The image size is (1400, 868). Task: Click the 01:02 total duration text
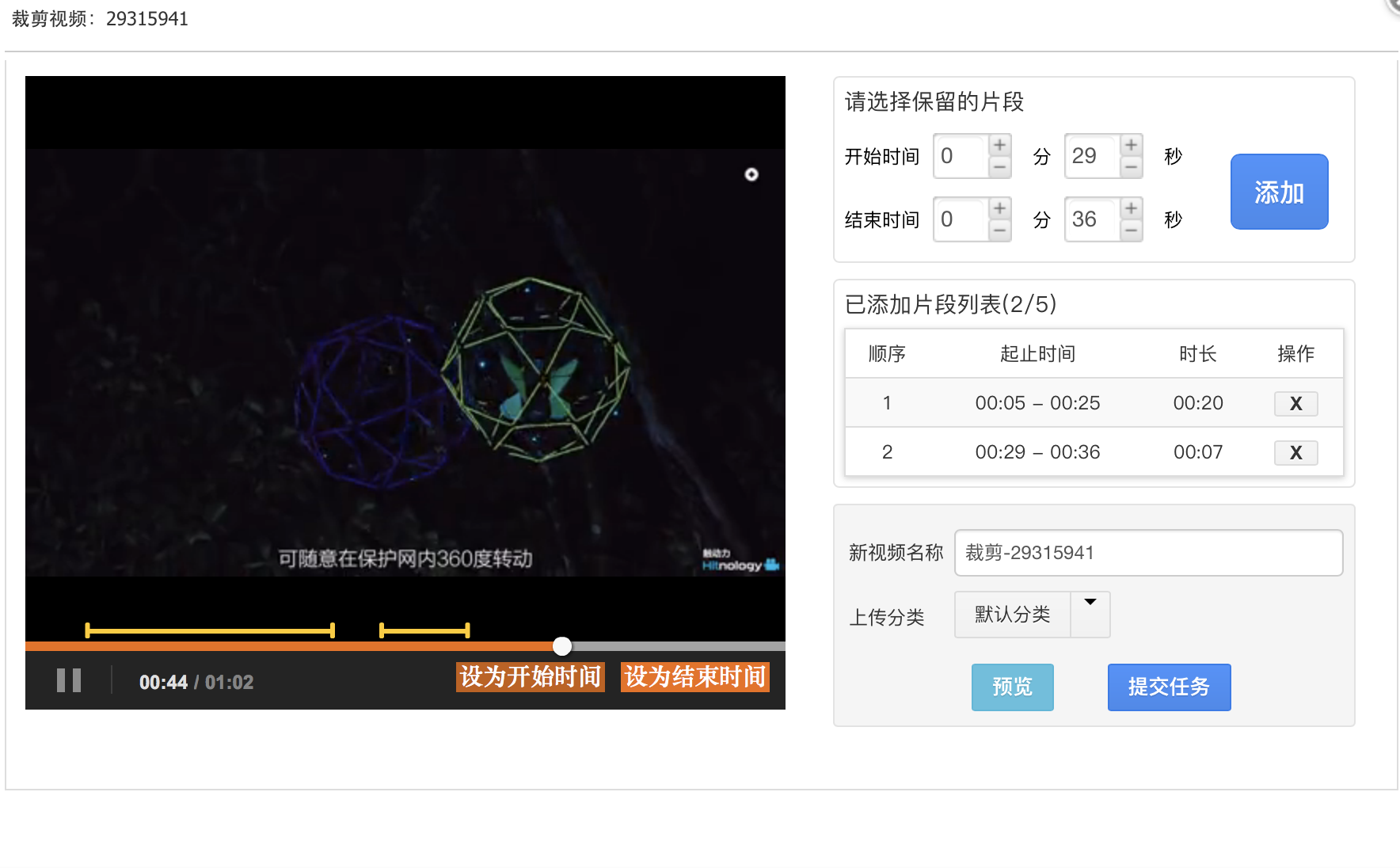pyautogui.click(x=230, y=682)
